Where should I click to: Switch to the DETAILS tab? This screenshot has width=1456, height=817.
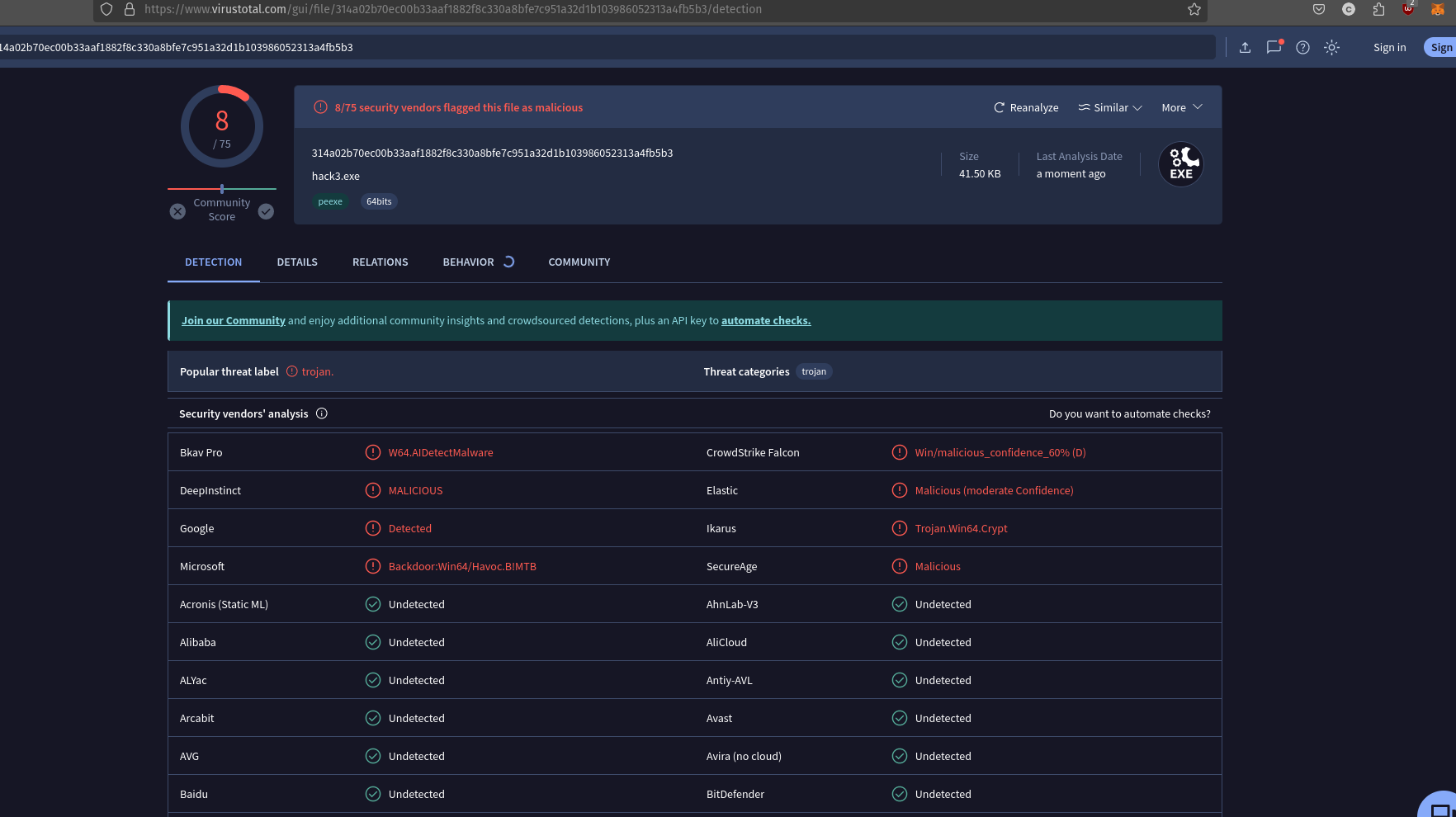tap(297, 262)
